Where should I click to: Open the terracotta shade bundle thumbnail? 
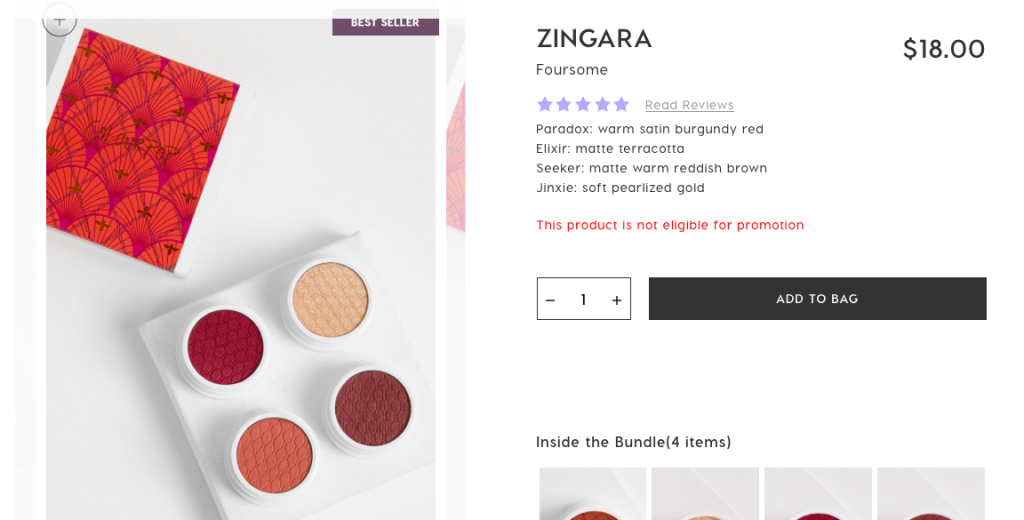coord(592,494)
